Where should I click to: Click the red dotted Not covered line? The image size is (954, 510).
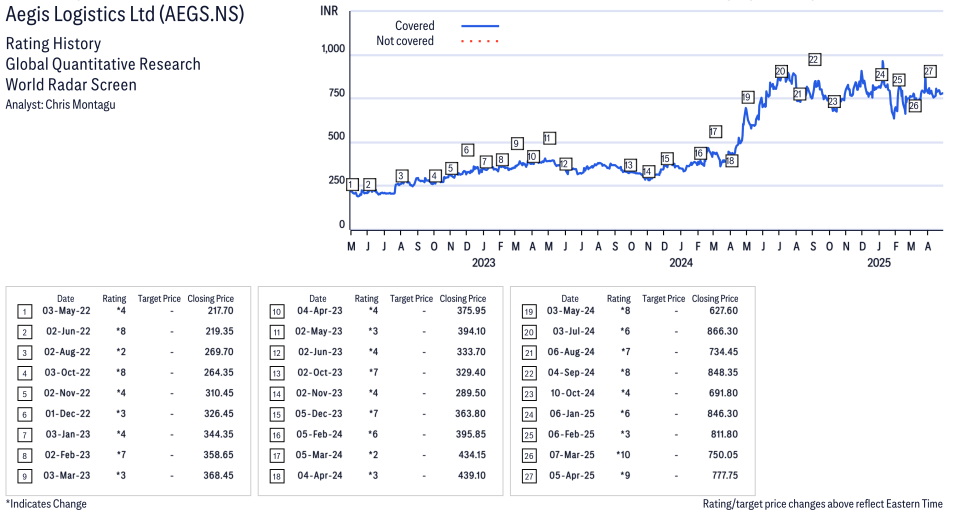(x=480, y=41)
